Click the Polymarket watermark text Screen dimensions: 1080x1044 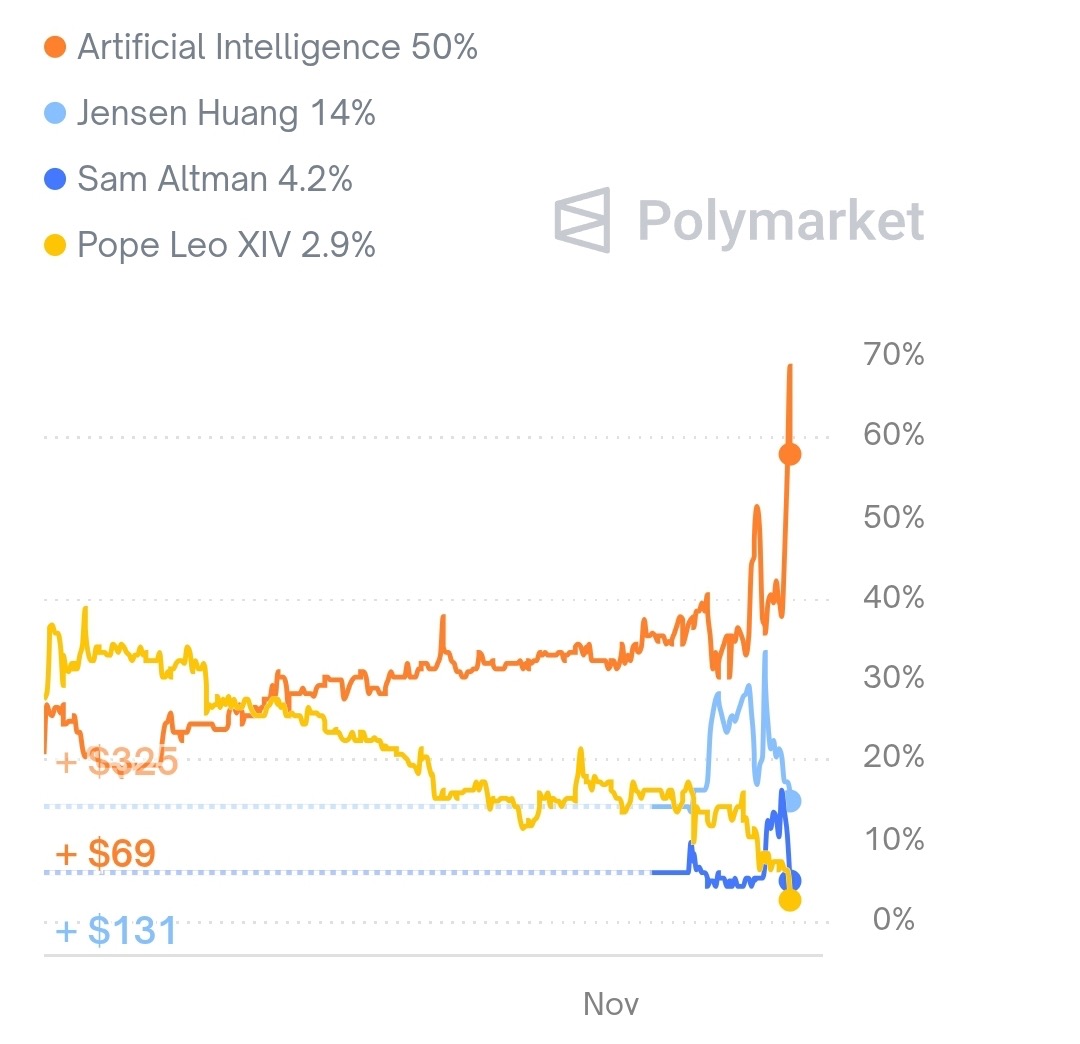coord(780,220)
